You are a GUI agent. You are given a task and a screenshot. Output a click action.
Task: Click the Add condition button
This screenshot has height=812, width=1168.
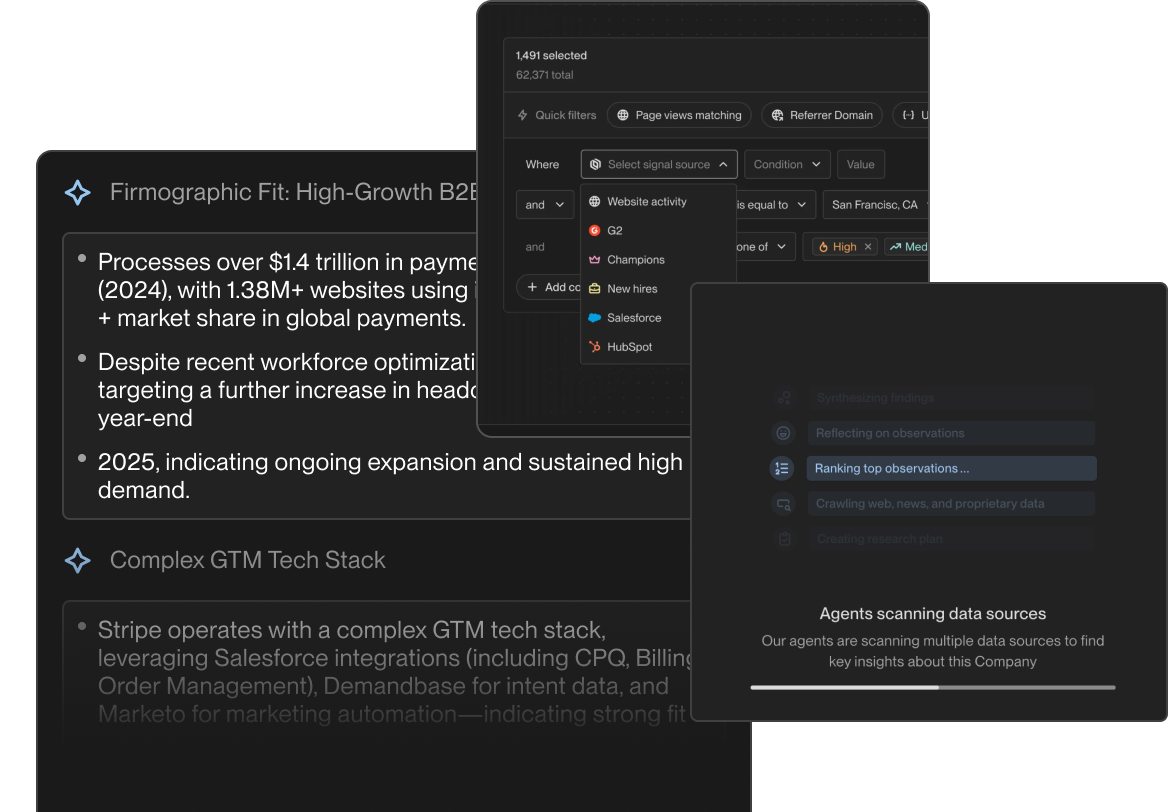[550, 287]
